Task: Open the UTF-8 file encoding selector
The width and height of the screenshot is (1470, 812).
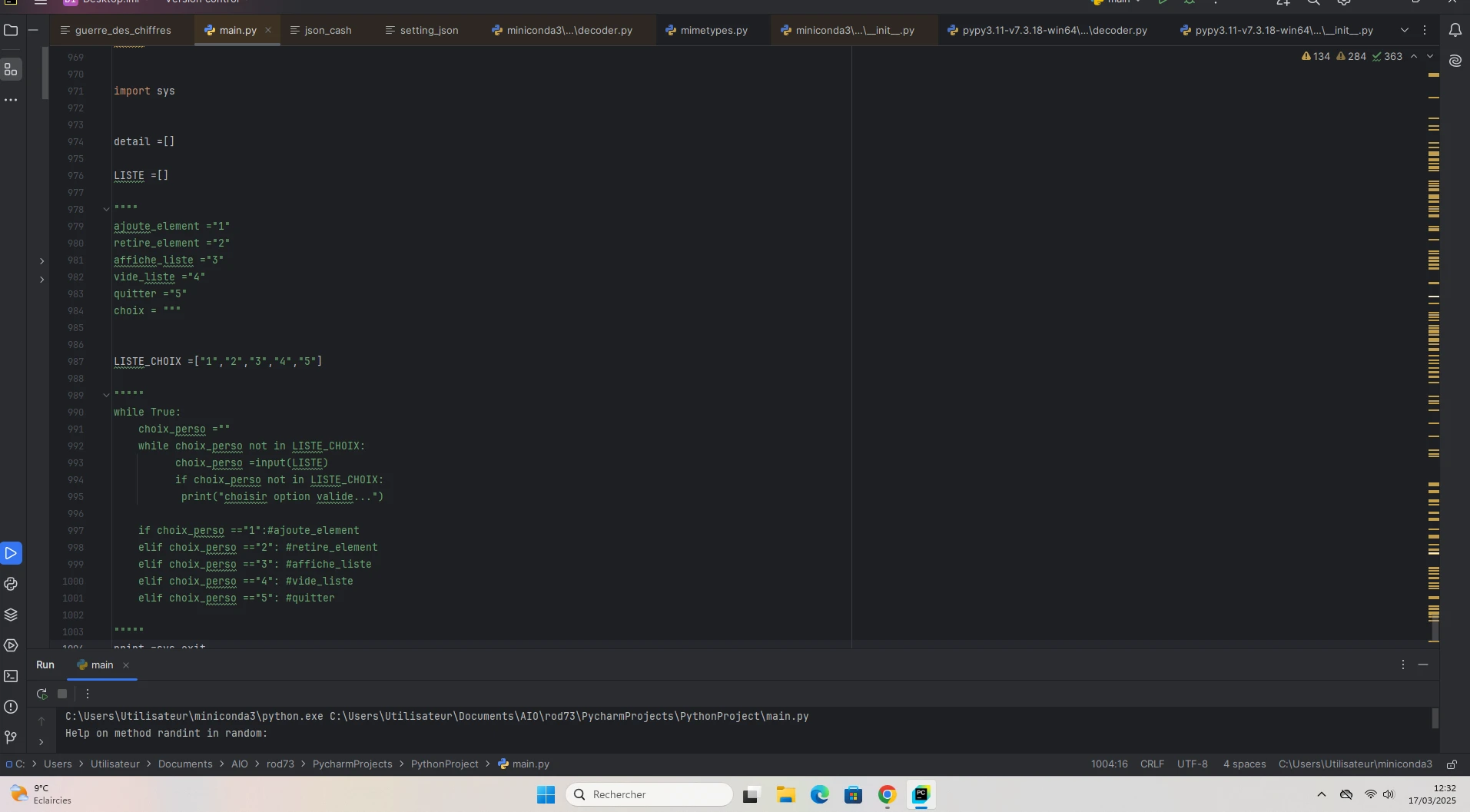Action: (x=1192, y=764)
